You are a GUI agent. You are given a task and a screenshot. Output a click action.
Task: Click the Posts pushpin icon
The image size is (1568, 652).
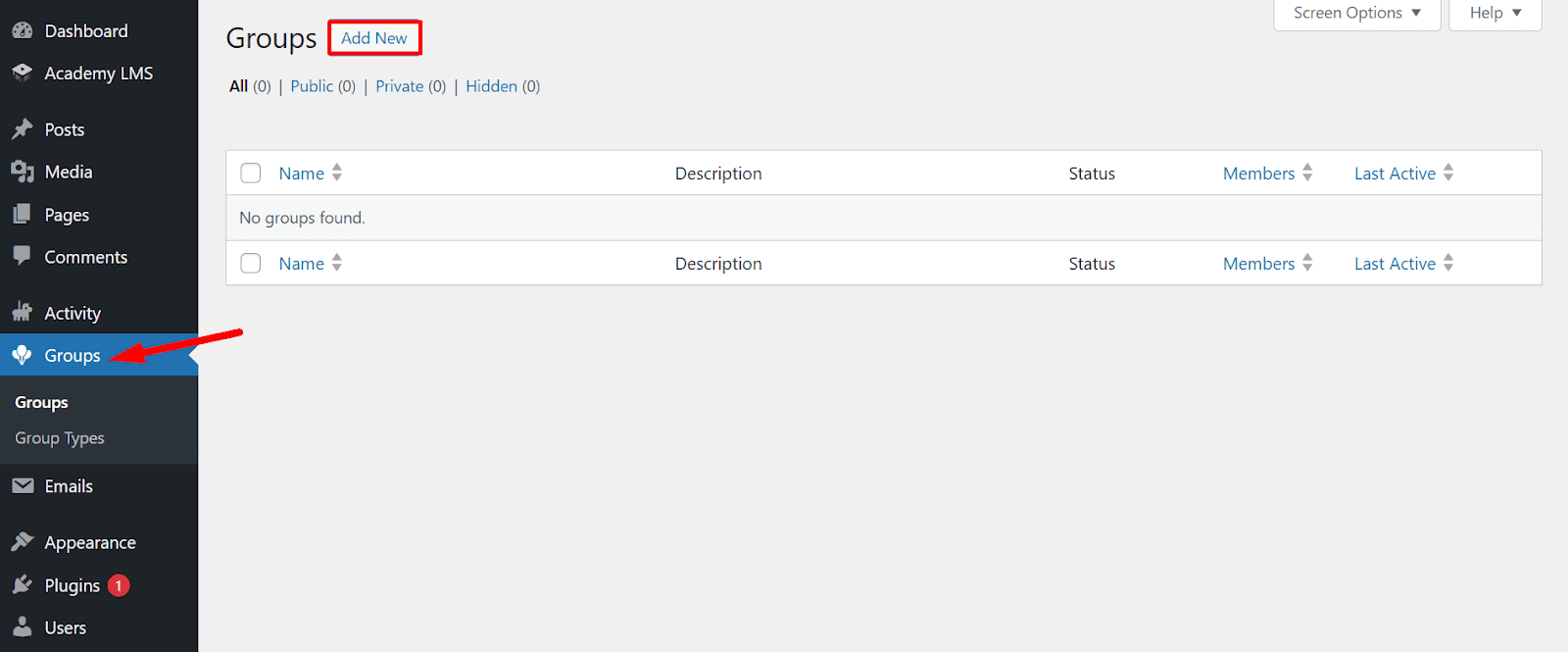click(22, 129)
